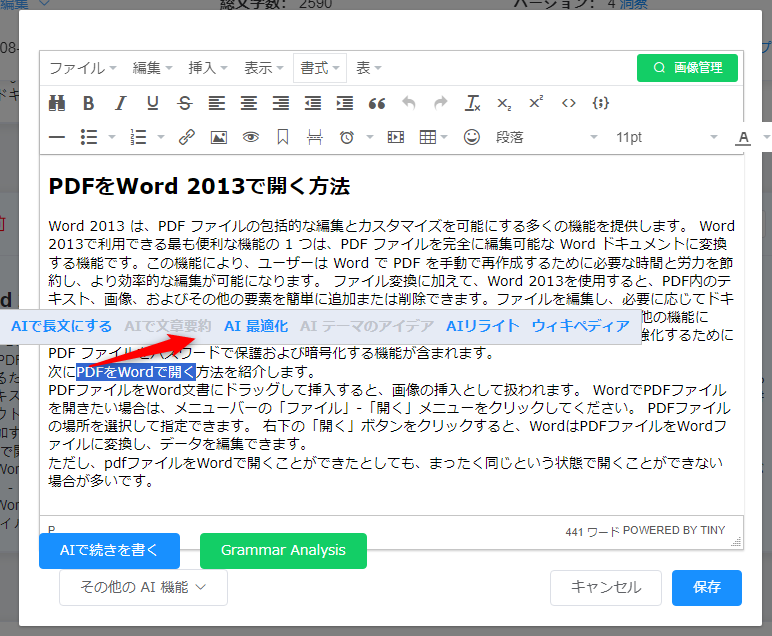Grab the editor resize handle corner

point(736,542)
